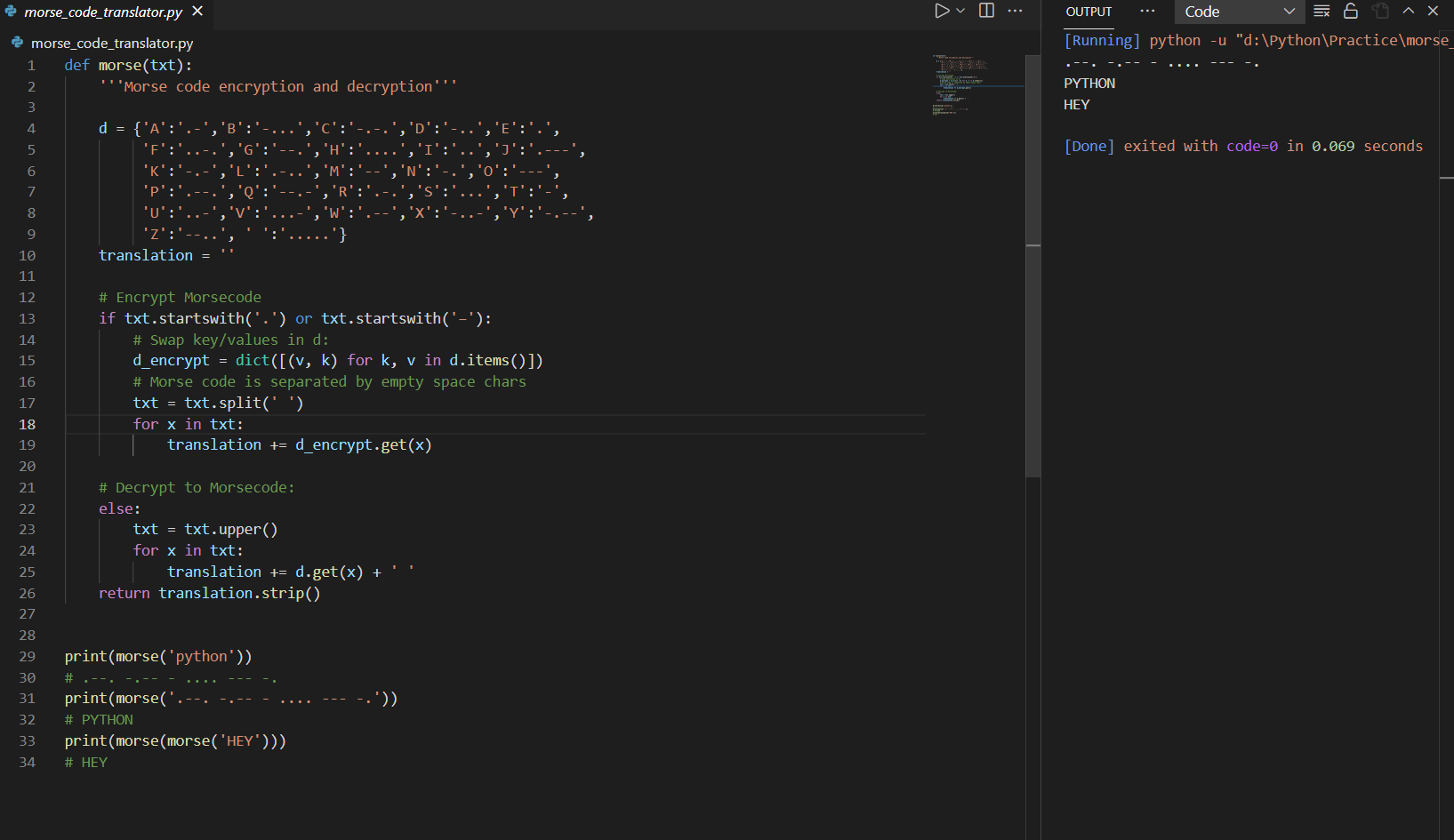The image size is (1454, 840).
Task: Open the run options dropdown arrow
Action: click(960, 11)
